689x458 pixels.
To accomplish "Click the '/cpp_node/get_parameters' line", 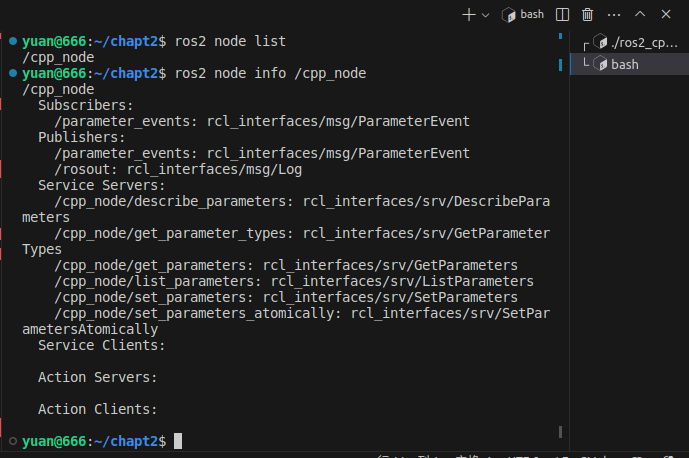I will (x=286, y=265).
